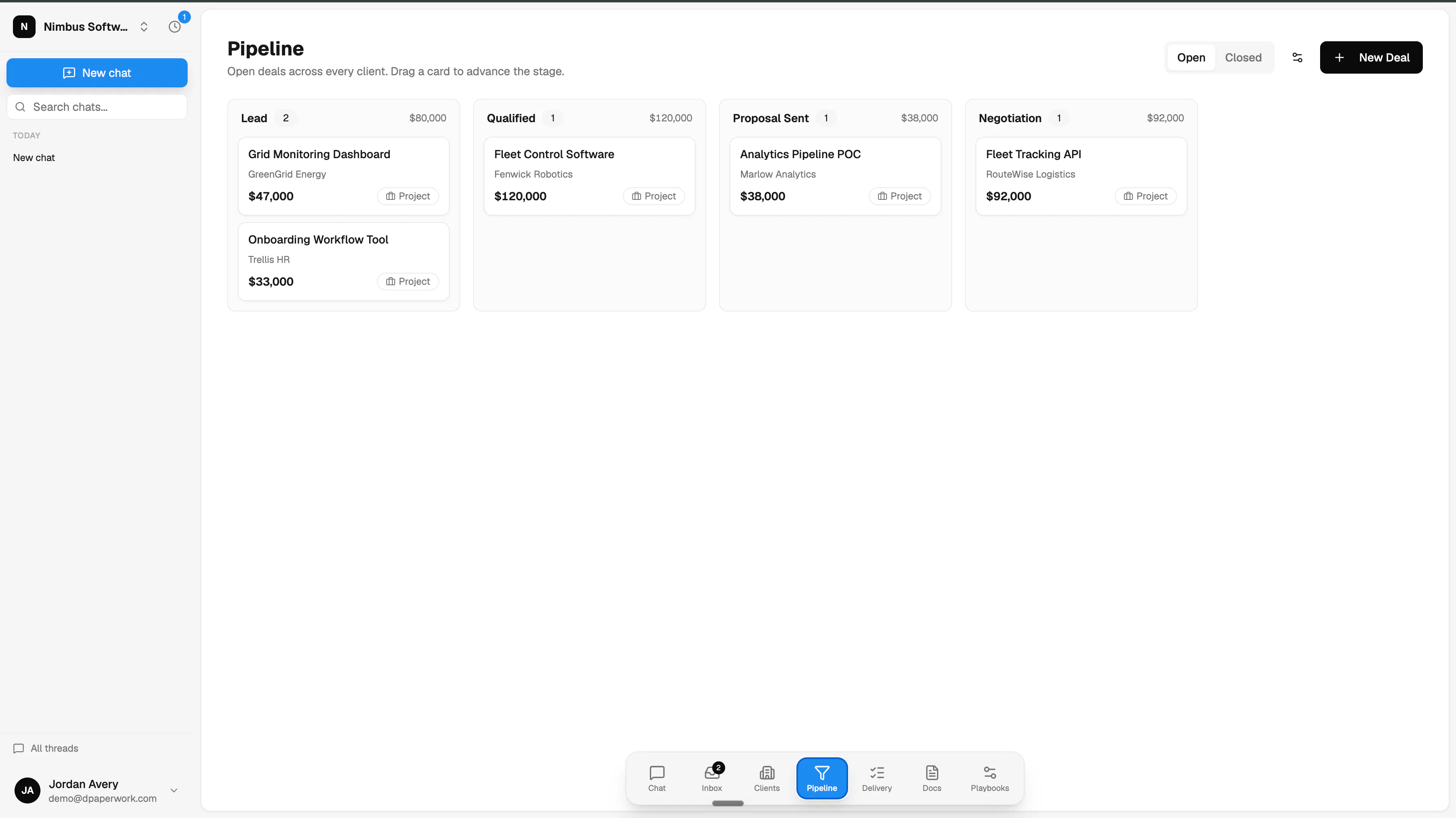Go to Clients in the dock

click(x=766, y=778)
